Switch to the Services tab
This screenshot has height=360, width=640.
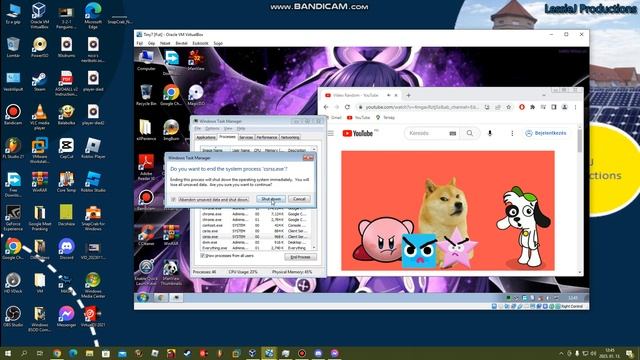click(246, 138)
